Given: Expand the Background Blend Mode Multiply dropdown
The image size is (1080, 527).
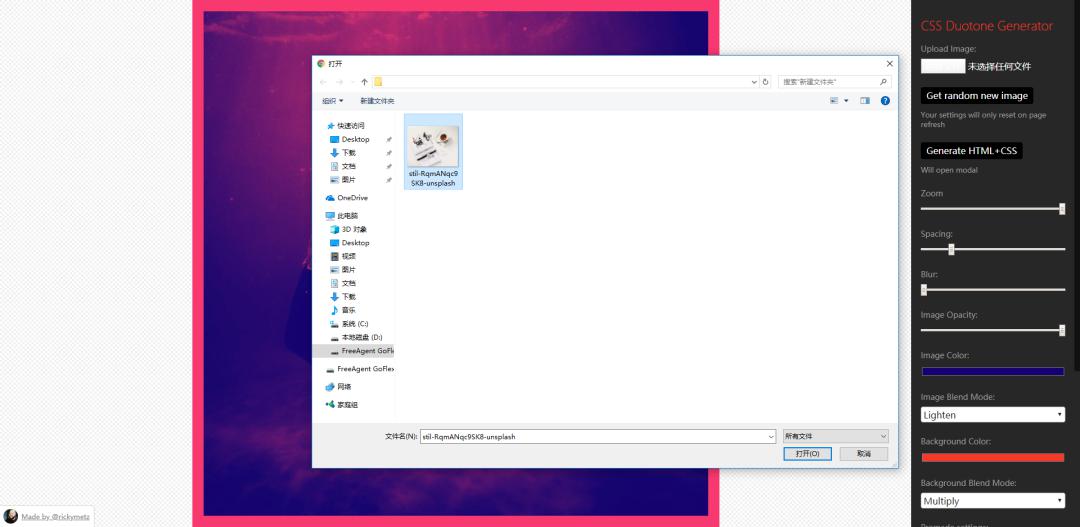Looking at the screenshot, I should (x=993, y=501).
